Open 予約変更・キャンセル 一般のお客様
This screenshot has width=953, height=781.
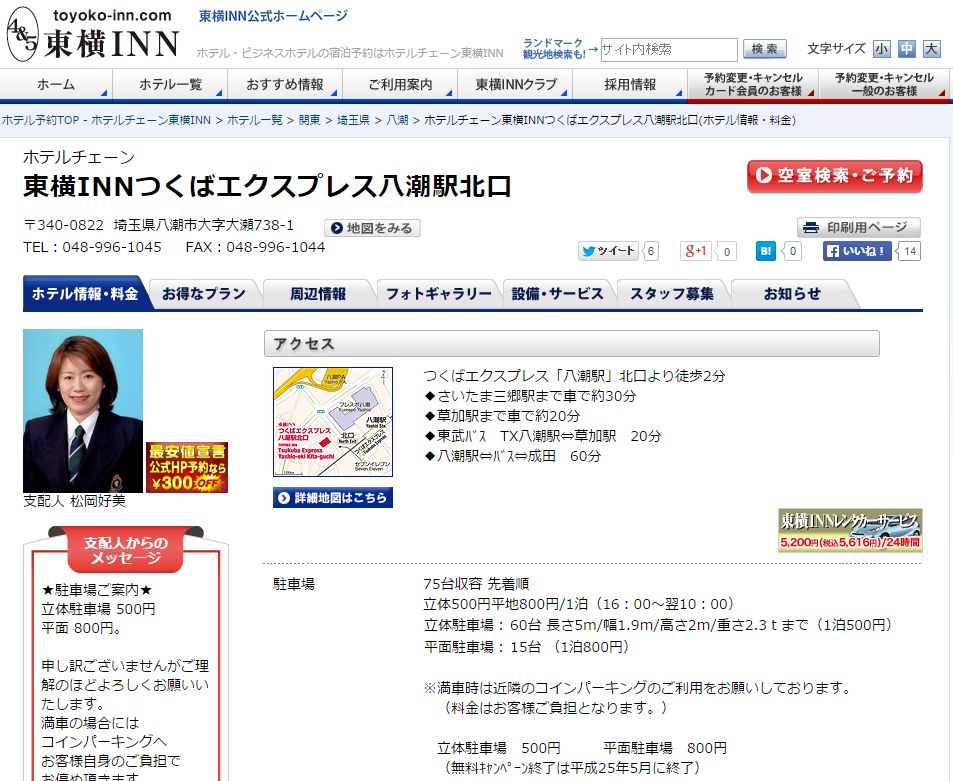point(884,84)
